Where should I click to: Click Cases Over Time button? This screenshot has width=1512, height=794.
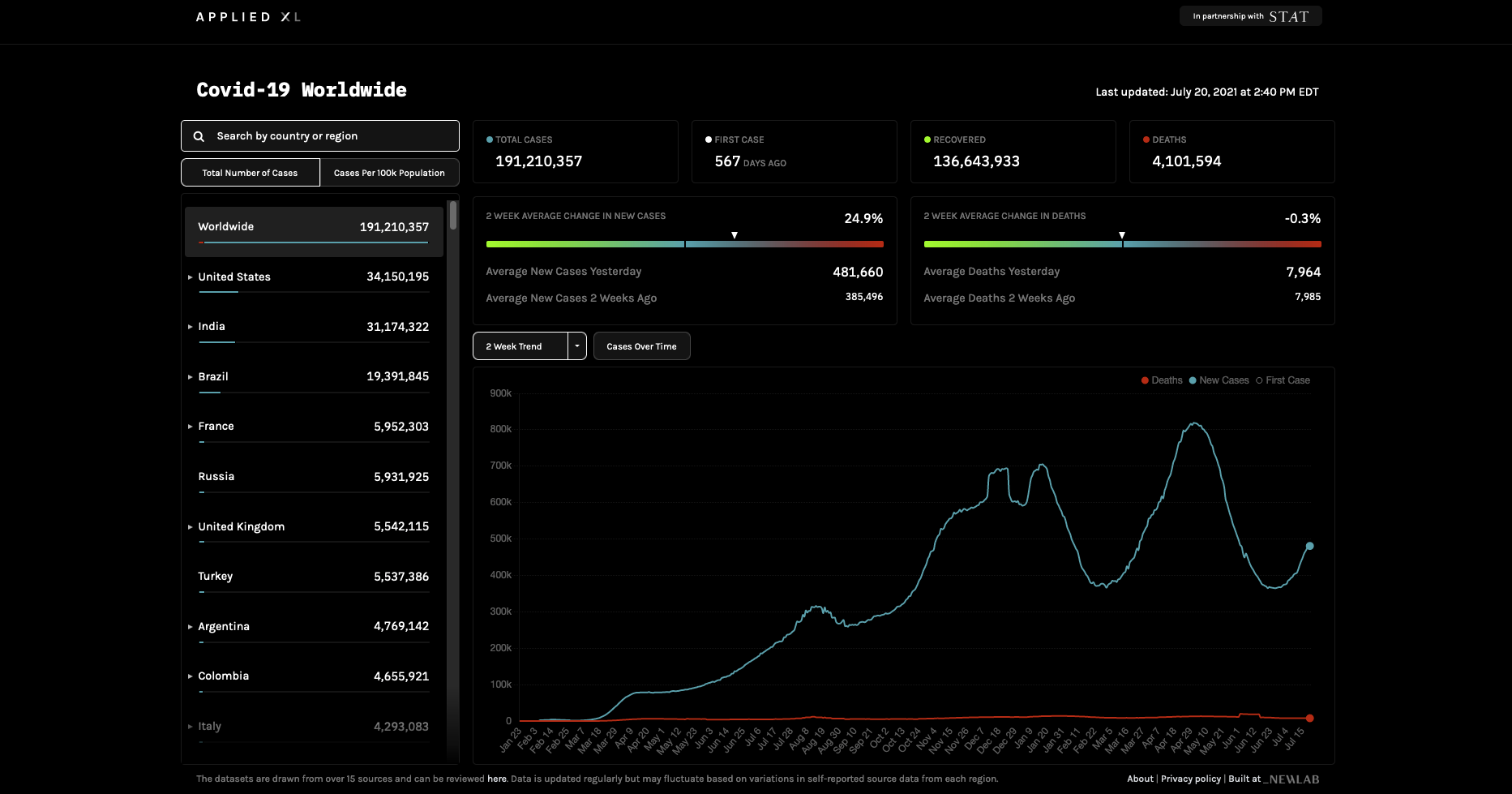(641, 346)
